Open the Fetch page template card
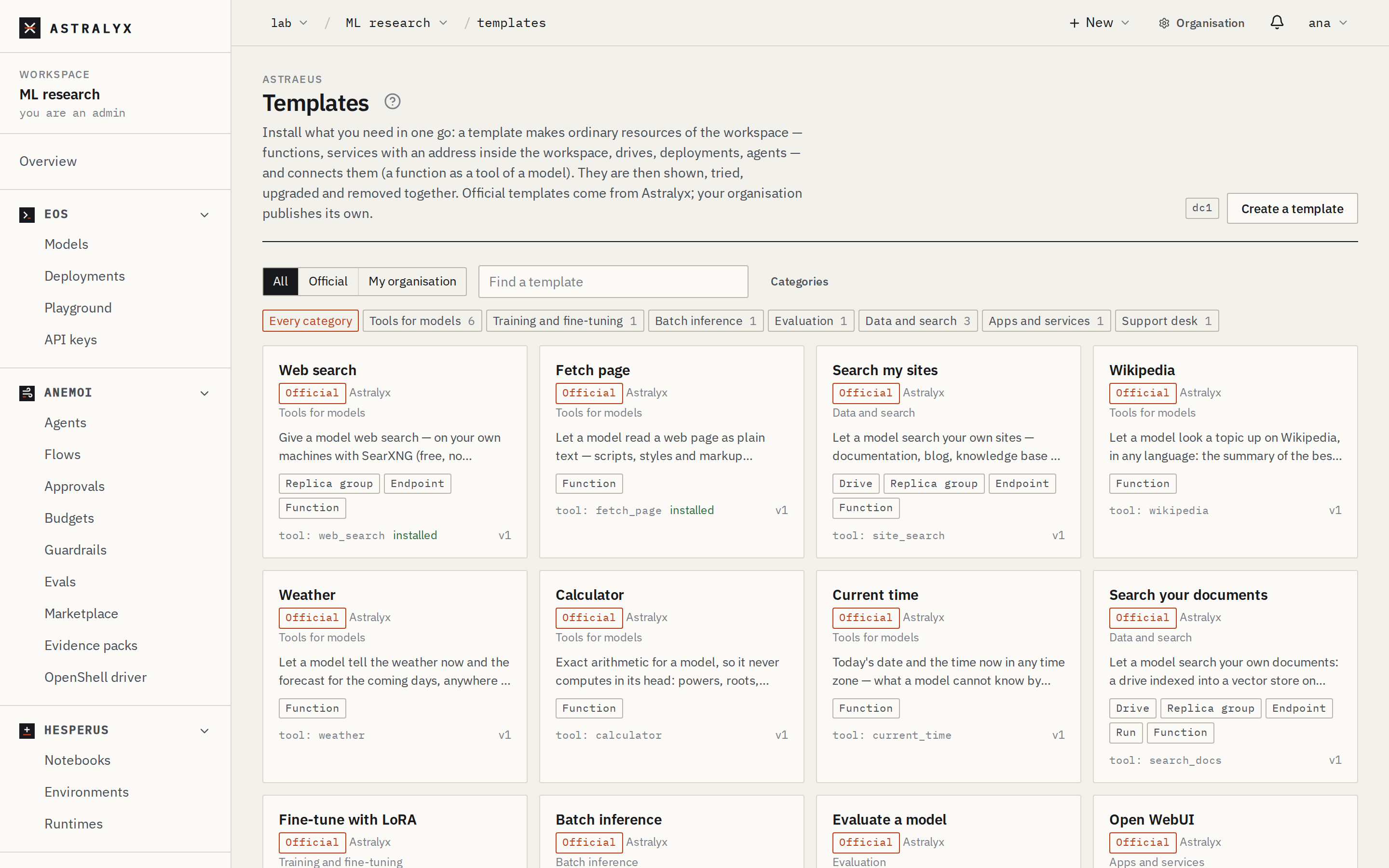The height and width of the screenshot is (868, 1389). click(x=671, y=452)
